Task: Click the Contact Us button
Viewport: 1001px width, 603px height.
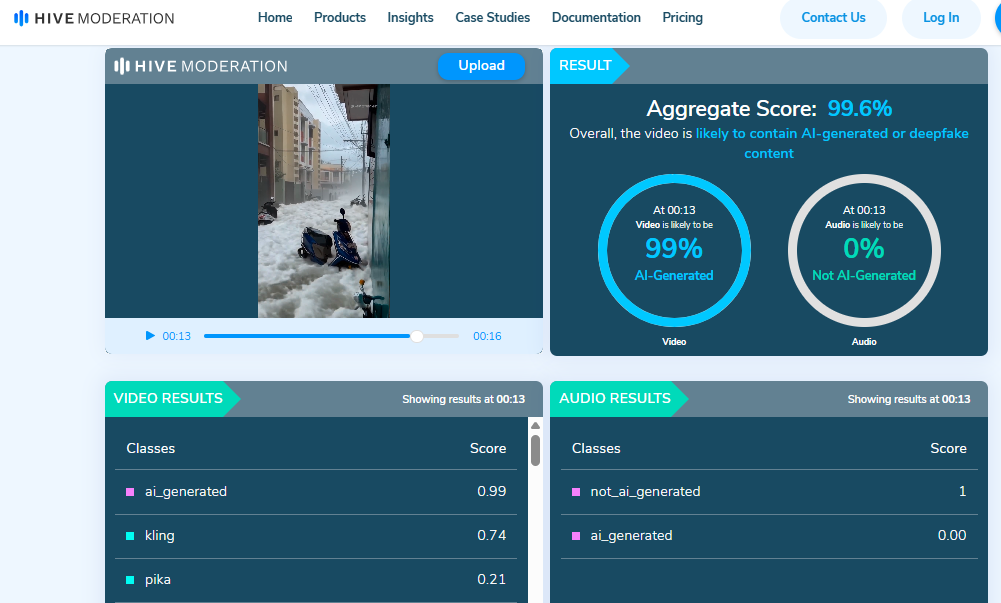Action: (833, 18)
